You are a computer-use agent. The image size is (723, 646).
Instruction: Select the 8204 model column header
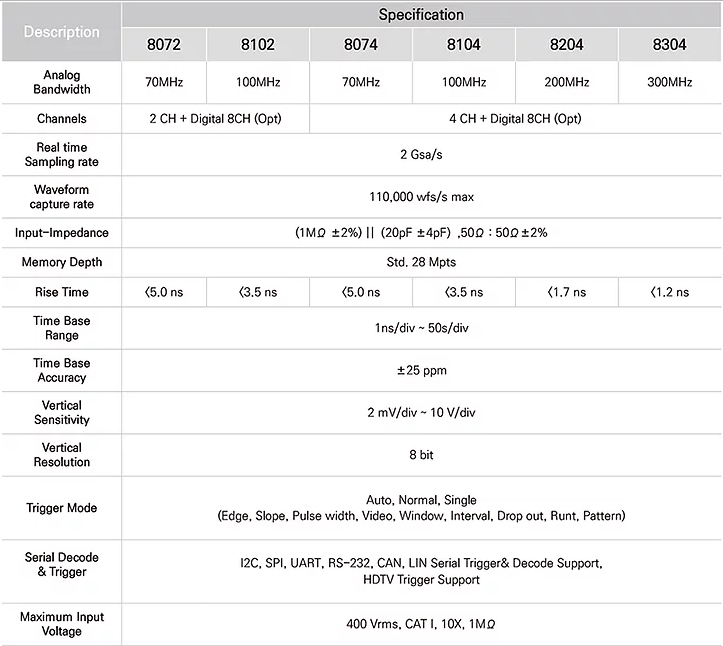566,45
